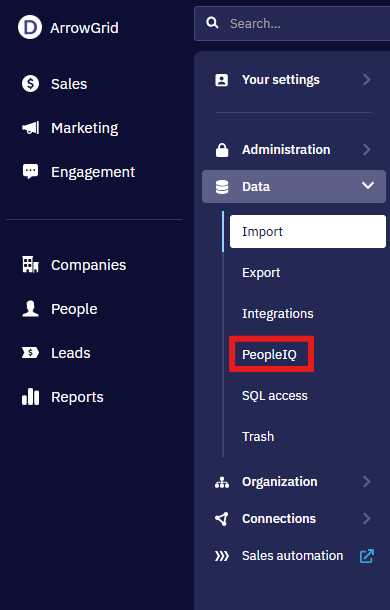The height and width of the screenshot is (610, 390).
Task: Click the Sales automation external link icon
Action: pos(367,556)
